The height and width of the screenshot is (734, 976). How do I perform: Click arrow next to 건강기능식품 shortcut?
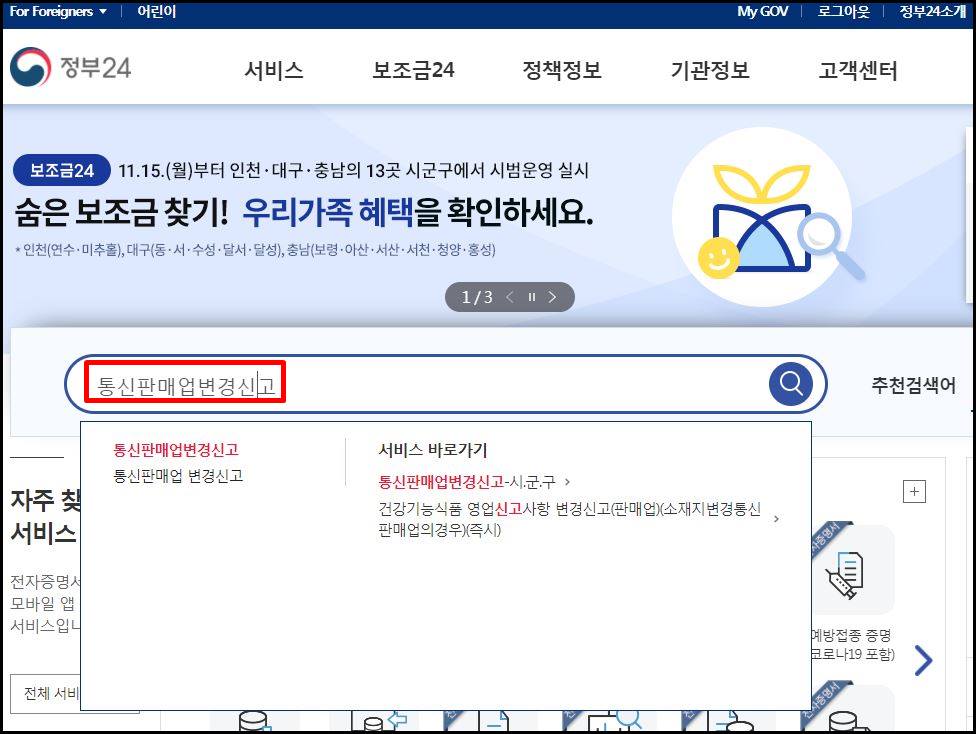click(x=776, y=519)
